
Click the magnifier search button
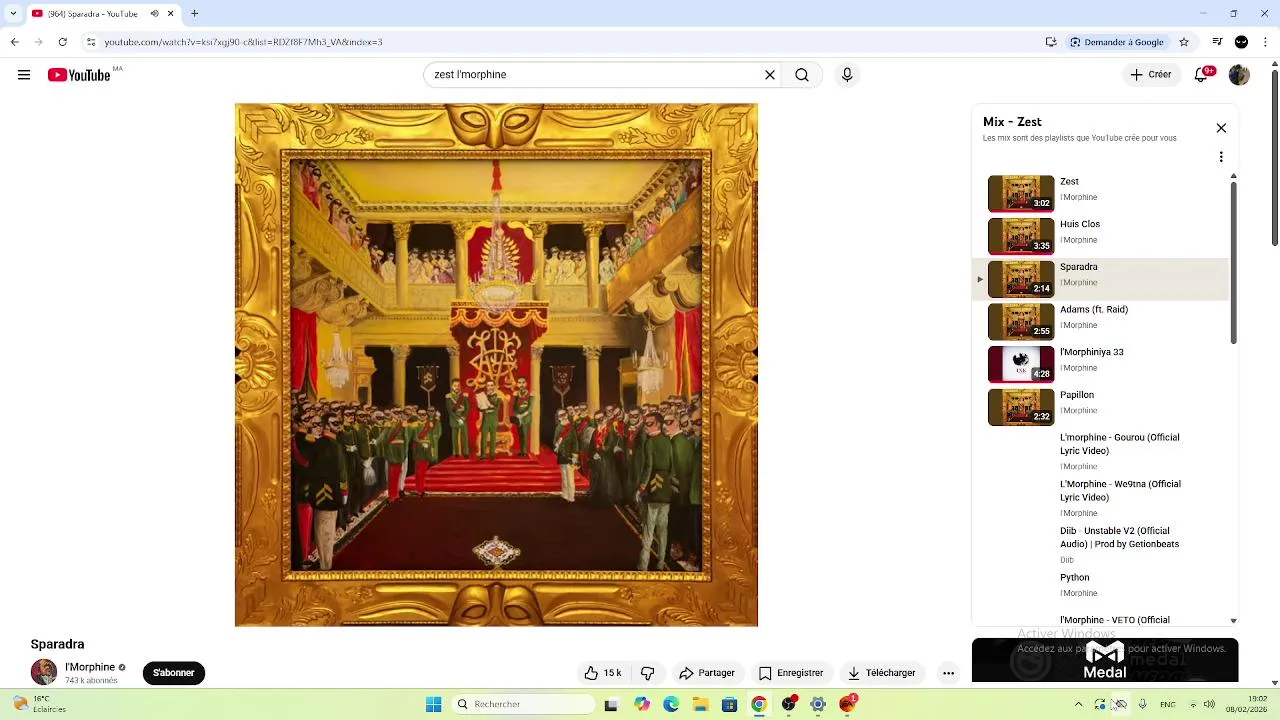point(802,75)
